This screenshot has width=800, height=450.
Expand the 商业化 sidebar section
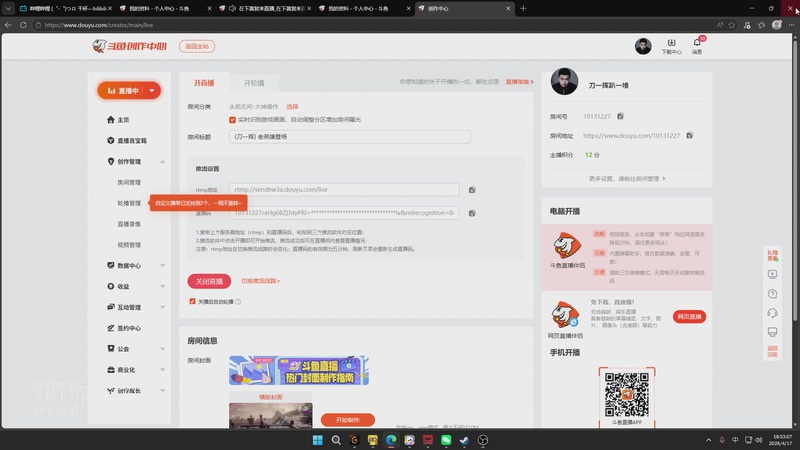click(162, 370)
